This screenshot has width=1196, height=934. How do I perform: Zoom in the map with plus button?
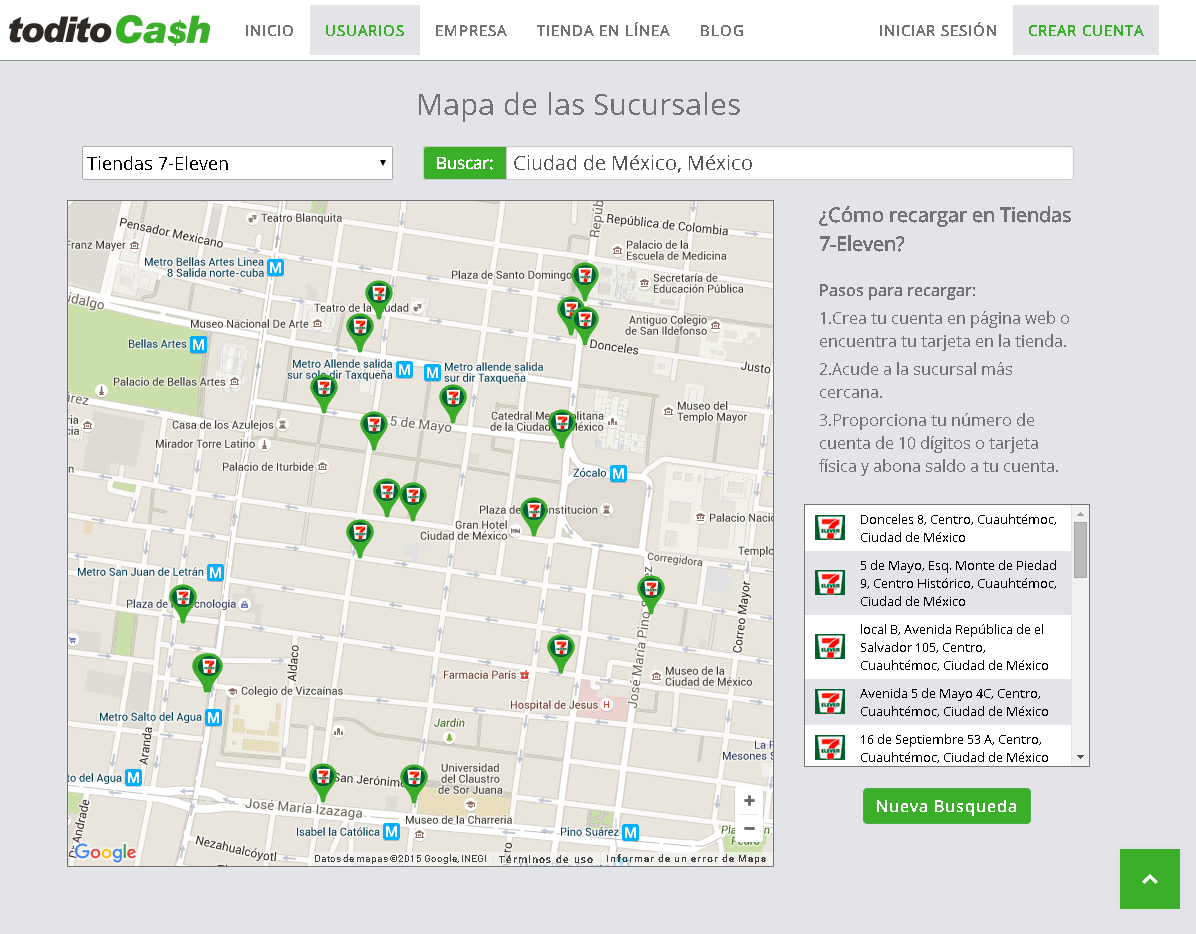pyautogui.click(x=749, y=801)
